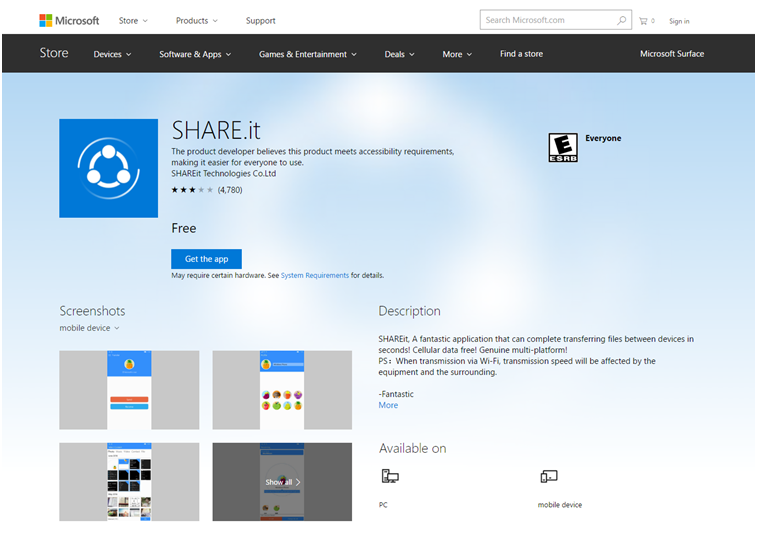Click the ESRB Everyone rating badge
This screenshot has height=538, width=757.
tap(562, 147)
